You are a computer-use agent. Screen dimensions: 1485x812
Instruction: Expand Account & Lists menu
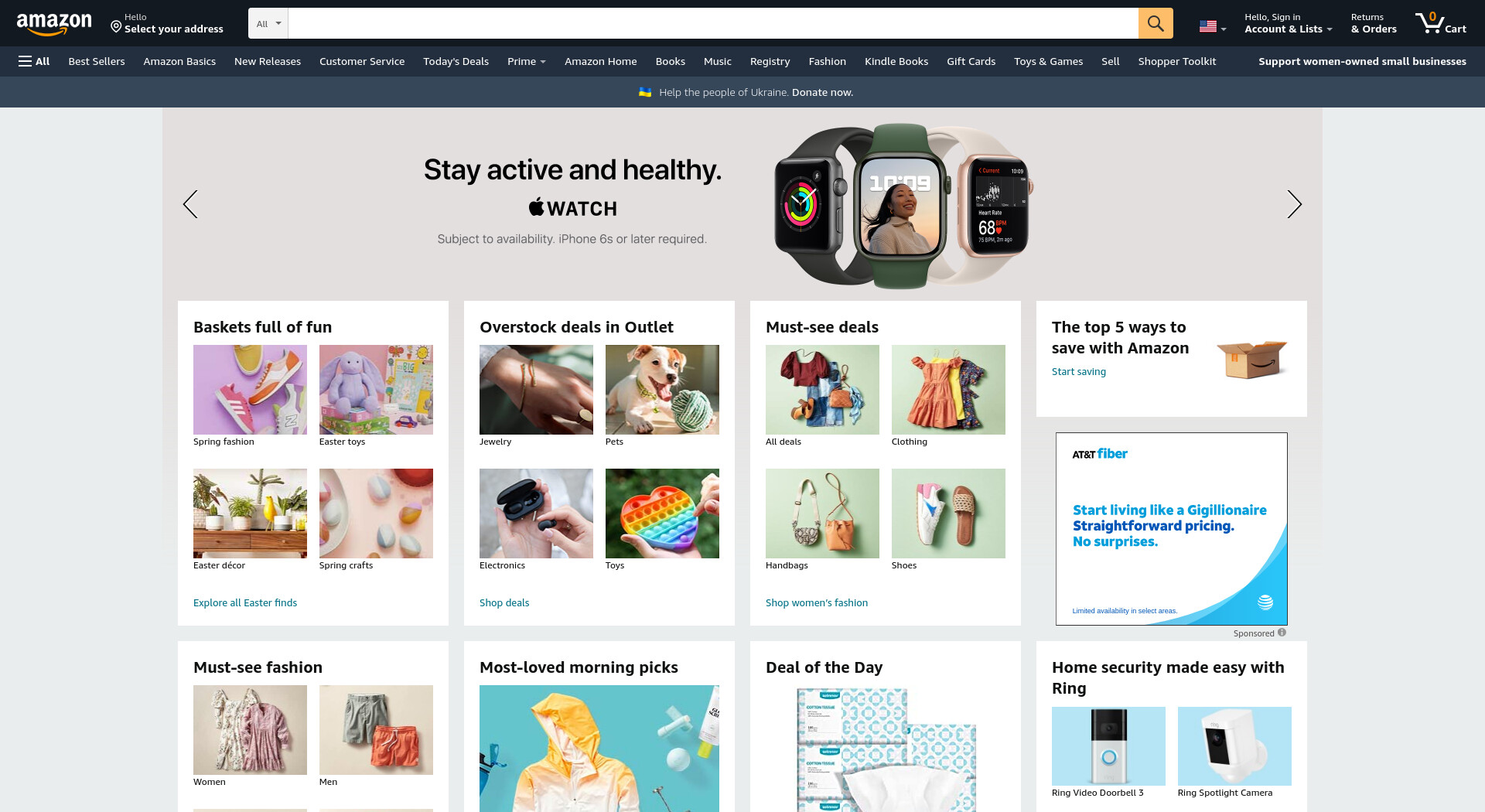[x=1288, y=23]
